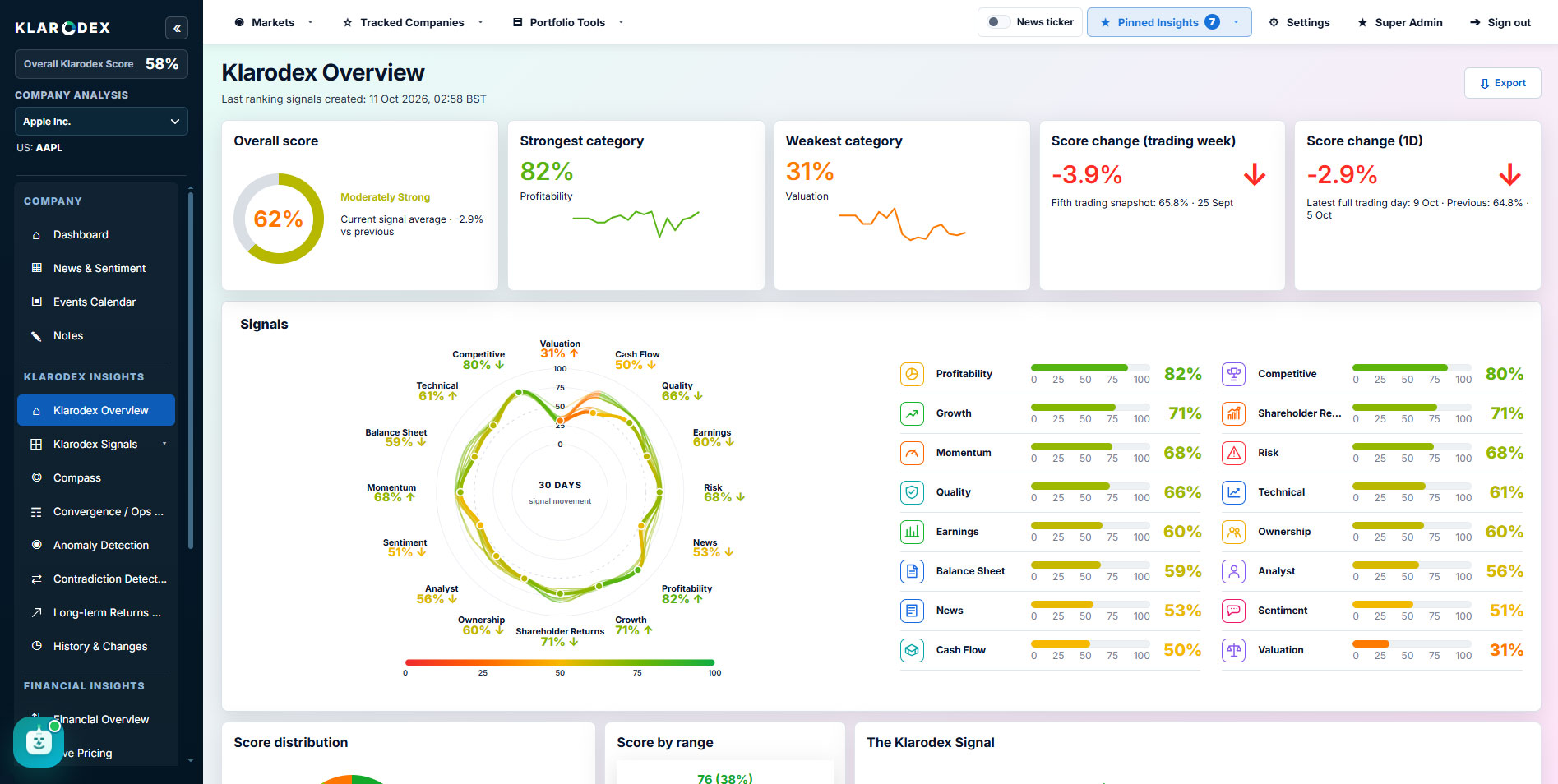Screen dimensions: 1558x784
Task: Click the Settings gear icon
Action: click(x=1274, y=22)
